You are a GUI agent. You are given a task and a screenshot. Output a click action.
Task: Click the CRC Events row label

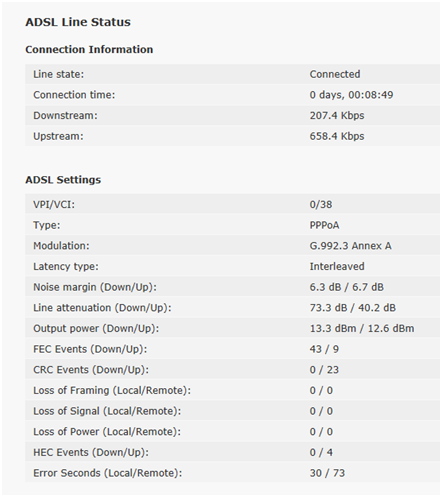(91, 370)
